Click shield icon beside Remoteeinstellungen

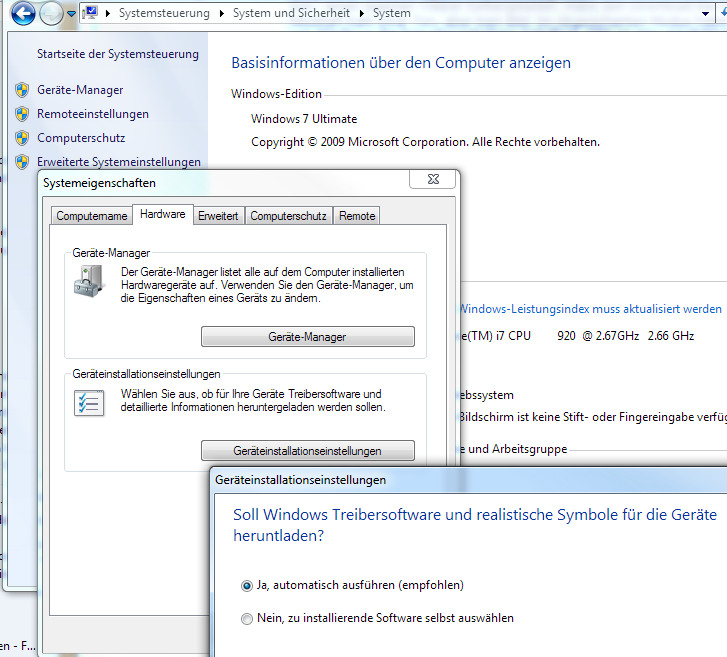(22, 114)
